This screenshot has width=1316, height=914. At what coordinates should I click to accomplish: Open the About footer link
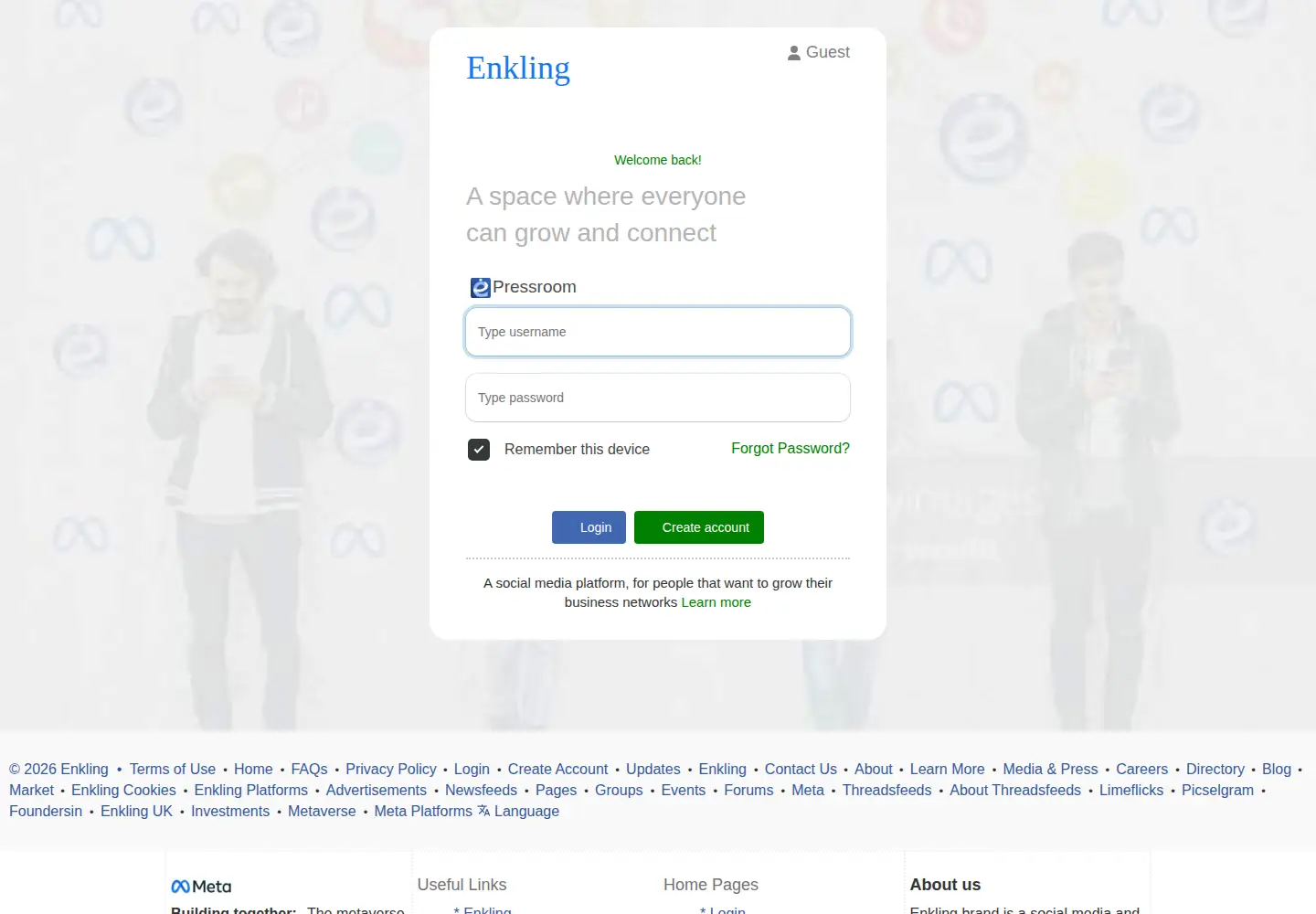874,769
